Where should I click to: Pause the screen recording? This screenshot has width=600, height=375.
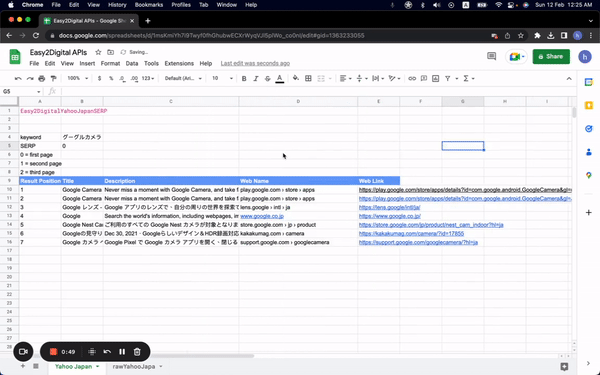(x=122, y=352)
